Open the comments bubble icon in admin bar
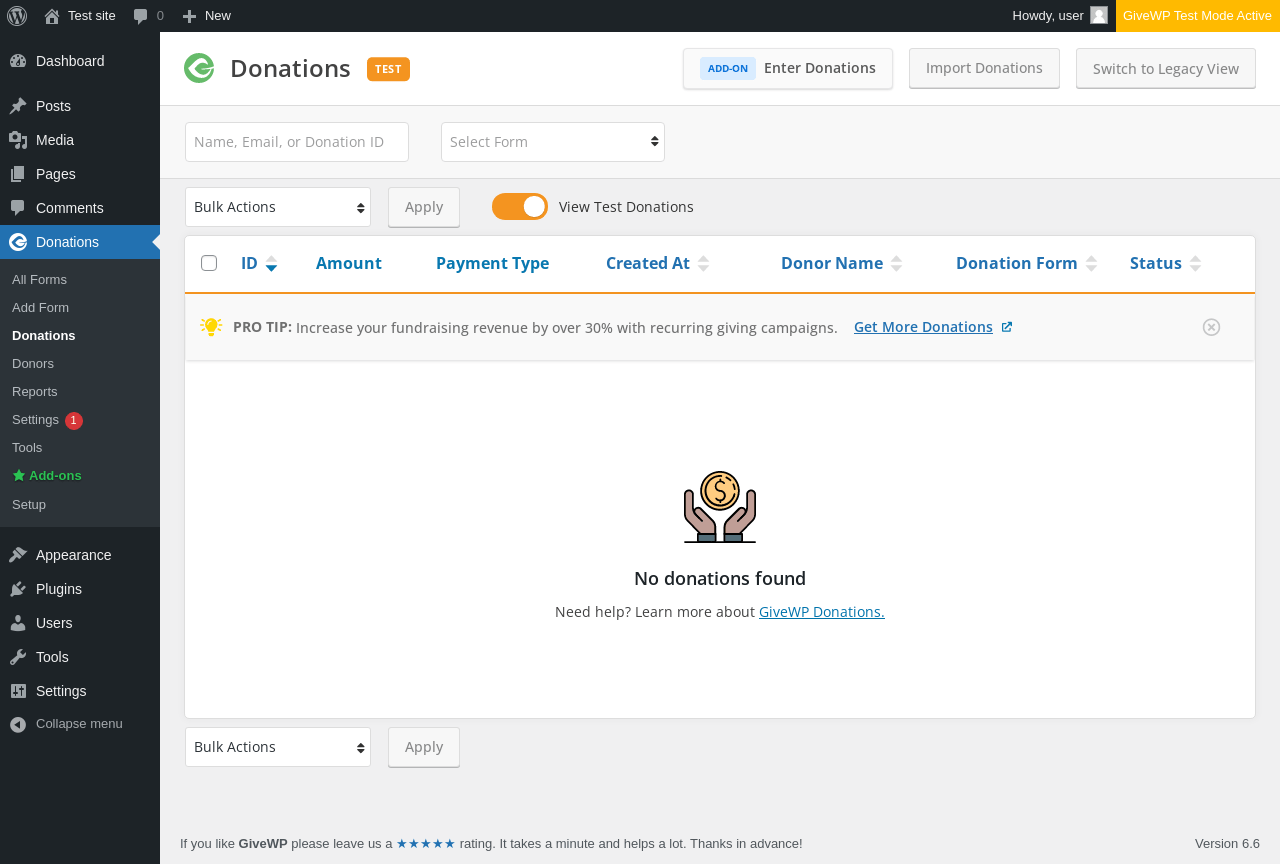The image size is (1280, 864). click(141, 16)
